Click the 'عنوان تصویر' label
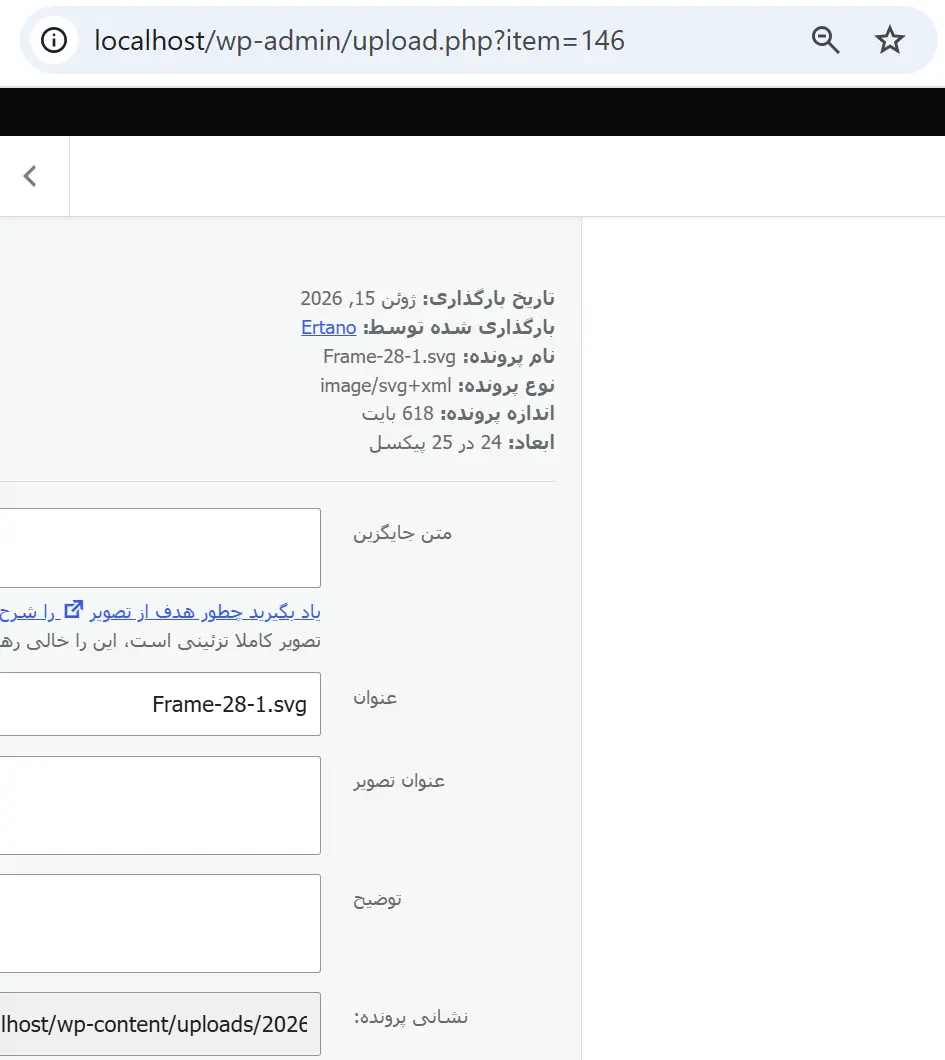This screenshot has height=1060, width=945. click(x=399, y=781)
